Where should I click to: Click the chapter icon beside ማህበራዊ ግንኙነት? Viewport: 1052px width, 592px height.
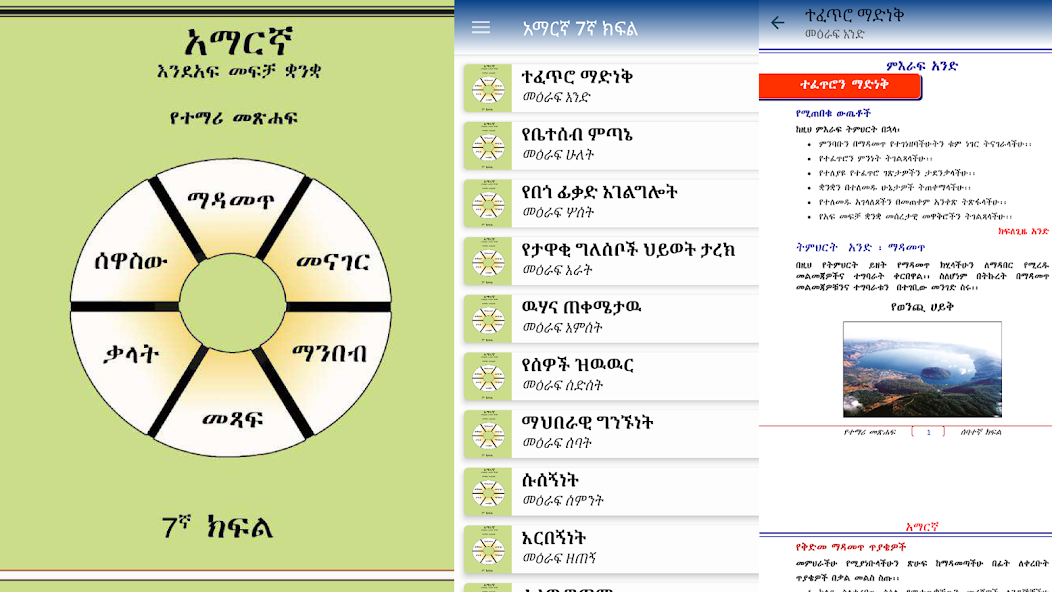pos(489,433)
